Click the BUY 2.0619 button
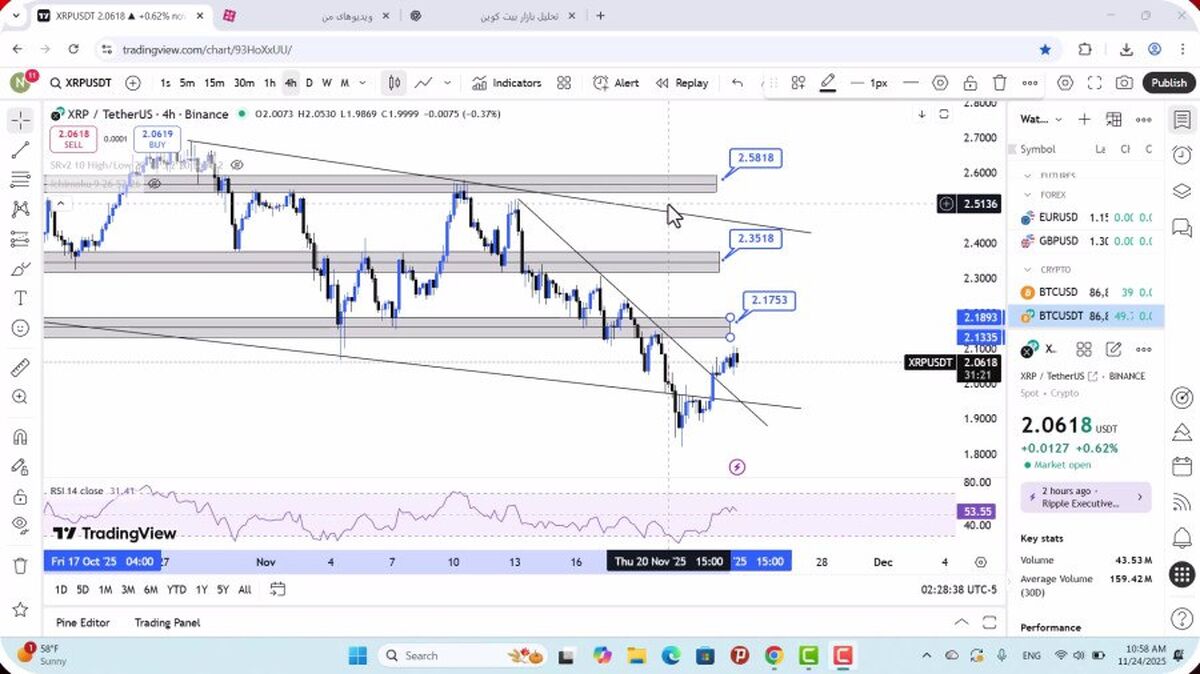Screen dimensions: 1200x674 pyautogui.click(x=157, y=138)
